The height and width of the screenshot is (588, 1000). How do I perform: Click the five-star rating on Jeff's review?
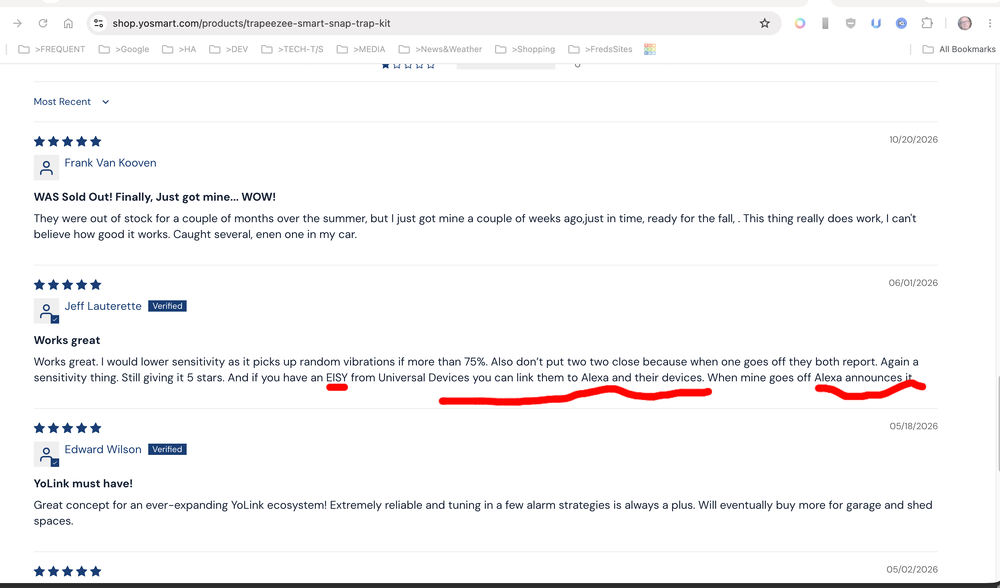pyautogui.click(x=68, y=285)
